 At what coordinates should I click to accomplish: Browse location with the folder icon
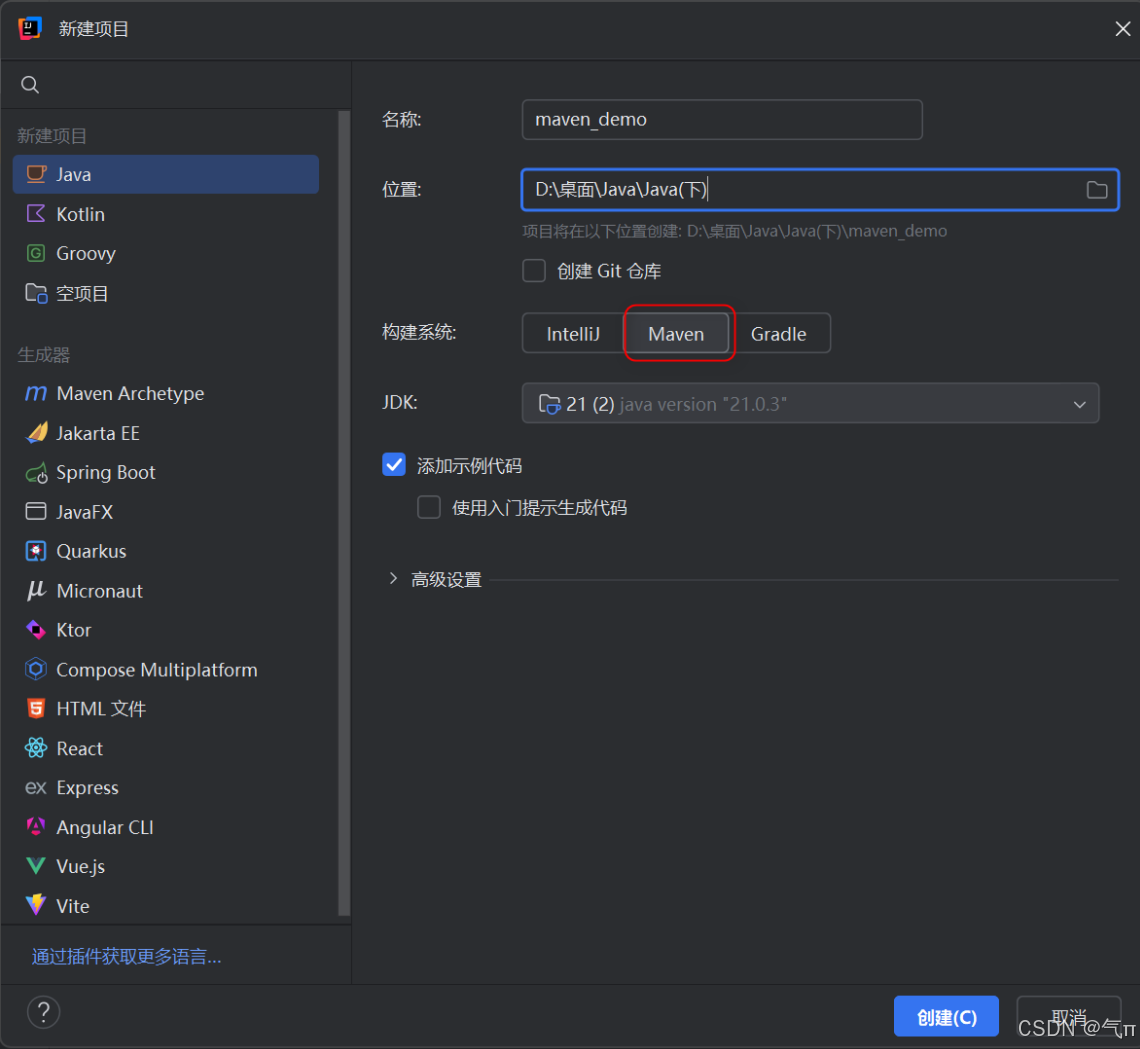coord(1096,190)
